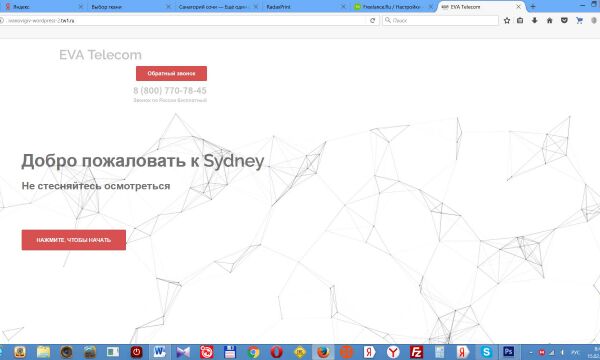The image size is (600, 360).
Task: Show bookmarks list icon in toolbar
Action: click(x=520, y=21)
